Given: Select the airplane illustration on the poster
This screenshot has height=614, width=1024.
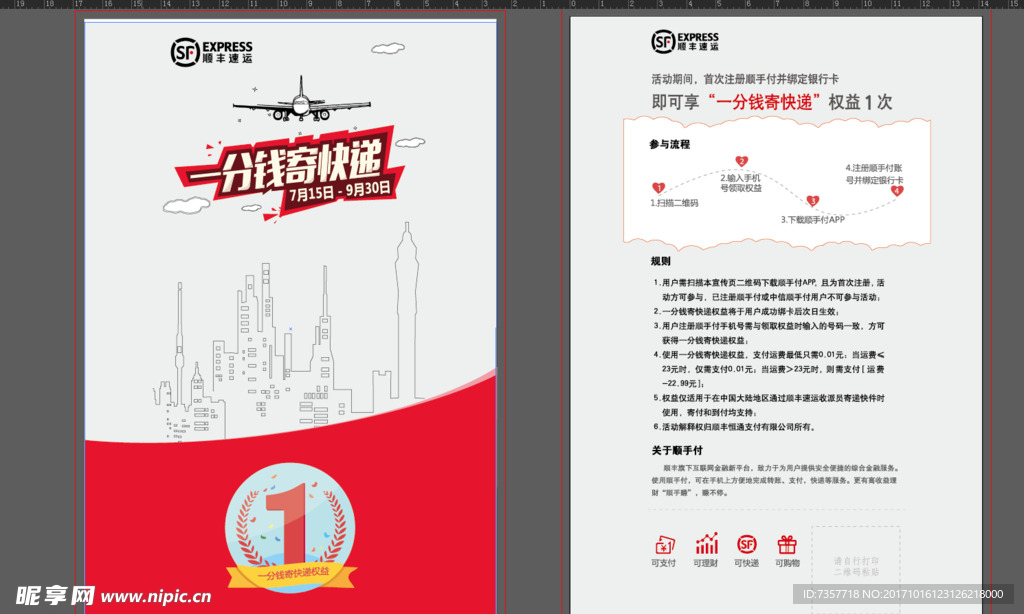Looking at the screenshot, I should [x=301, y=100].
